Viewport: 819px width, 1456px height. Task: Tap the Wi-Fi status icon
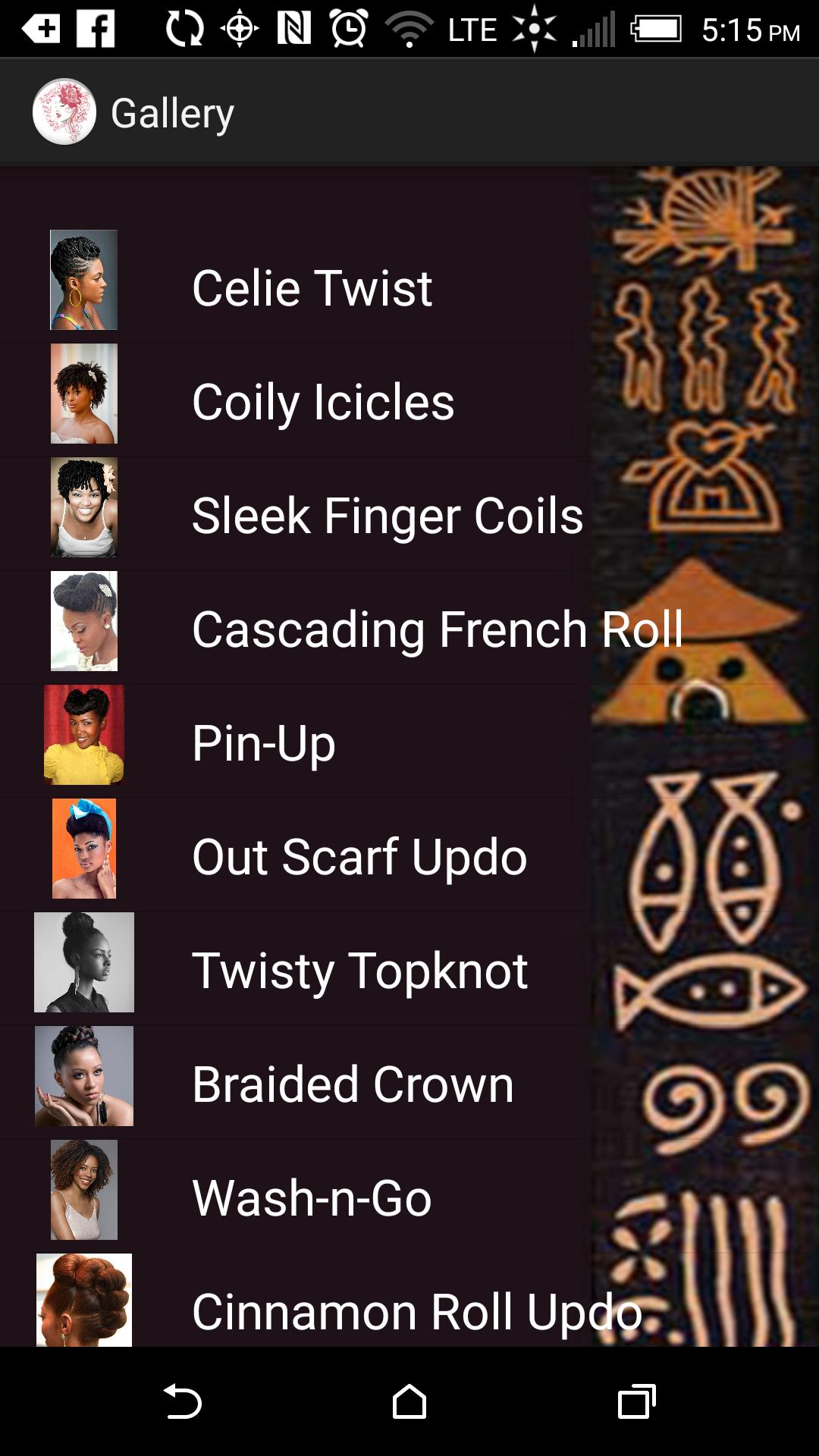pos(409,30)
